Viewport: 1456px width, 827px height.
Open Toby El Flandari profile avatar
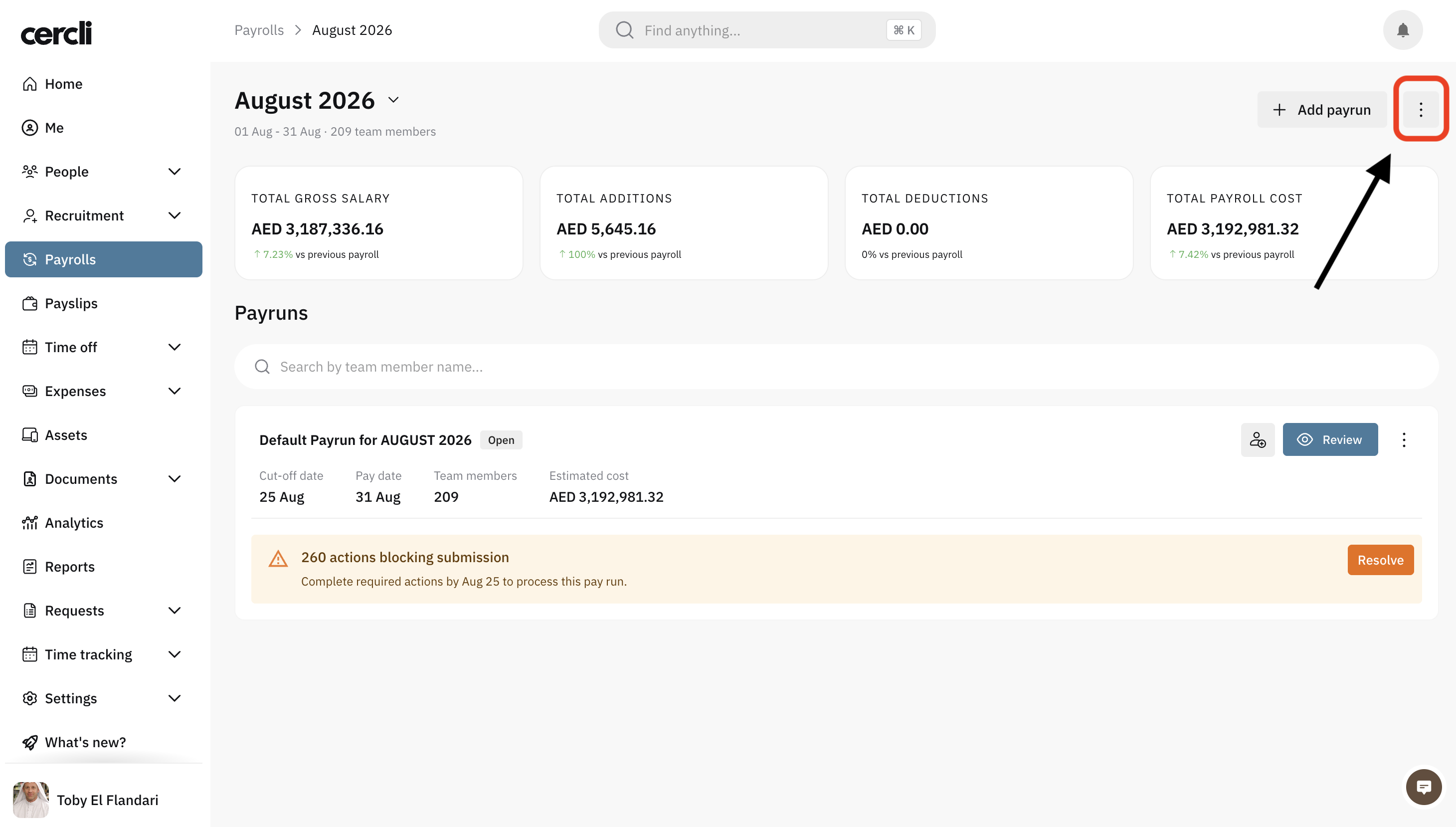point(30,800)
